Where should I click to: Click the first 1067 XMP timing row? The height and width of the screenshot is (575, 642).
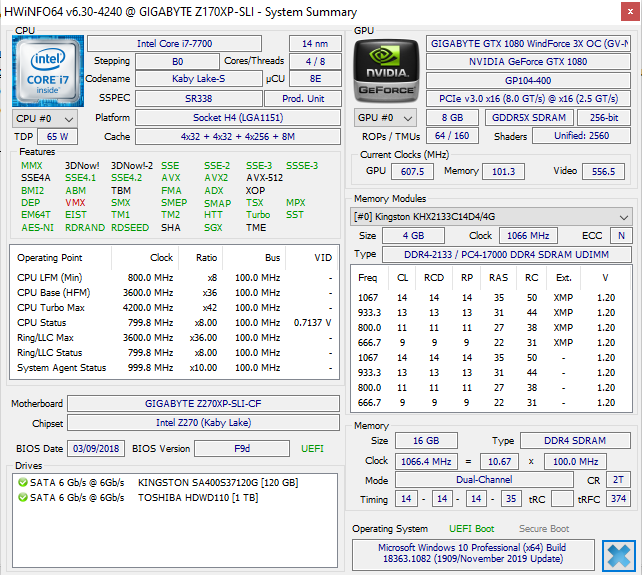point(491,298)
